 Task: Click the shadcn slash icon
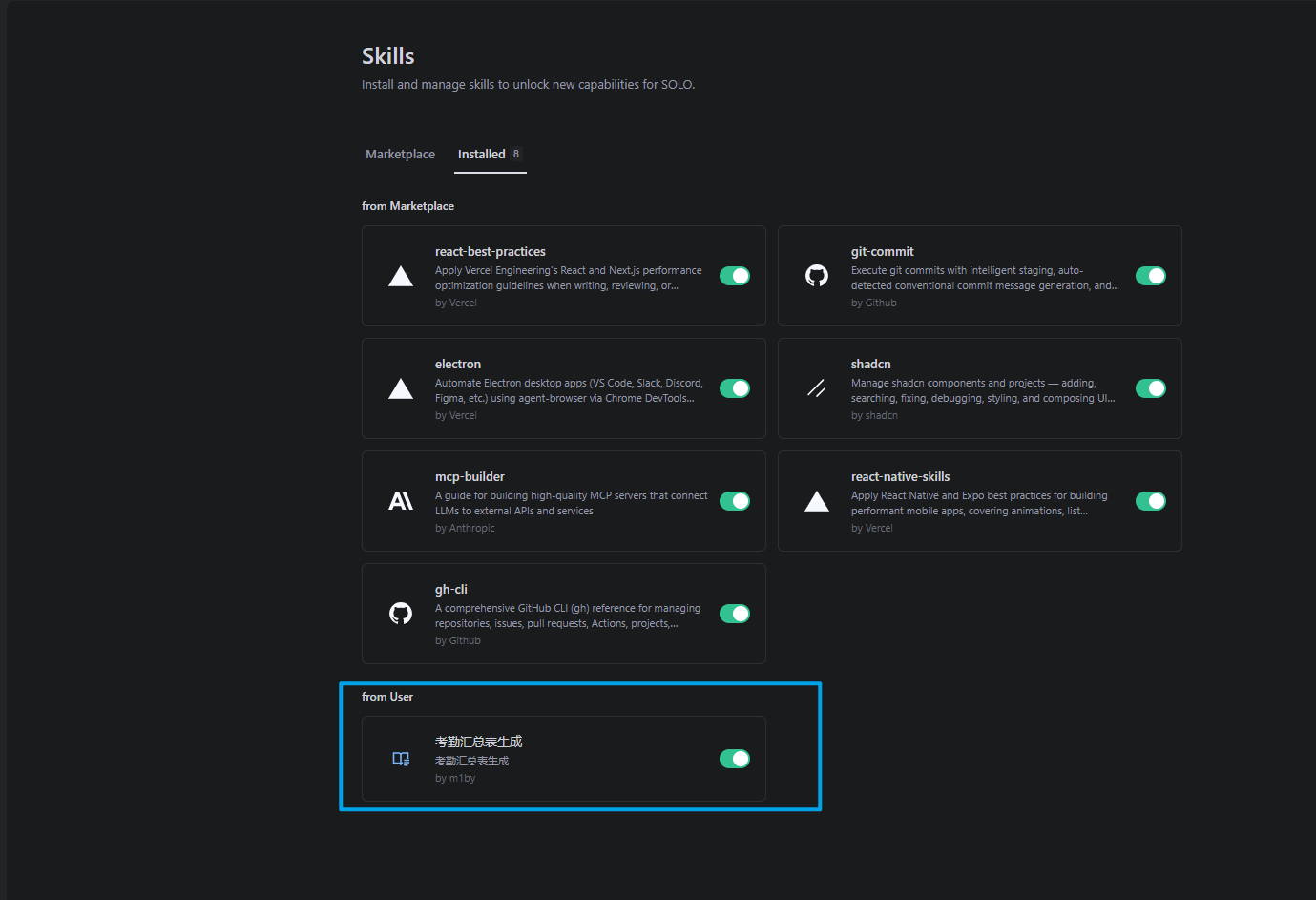click(x=817, y=388)
